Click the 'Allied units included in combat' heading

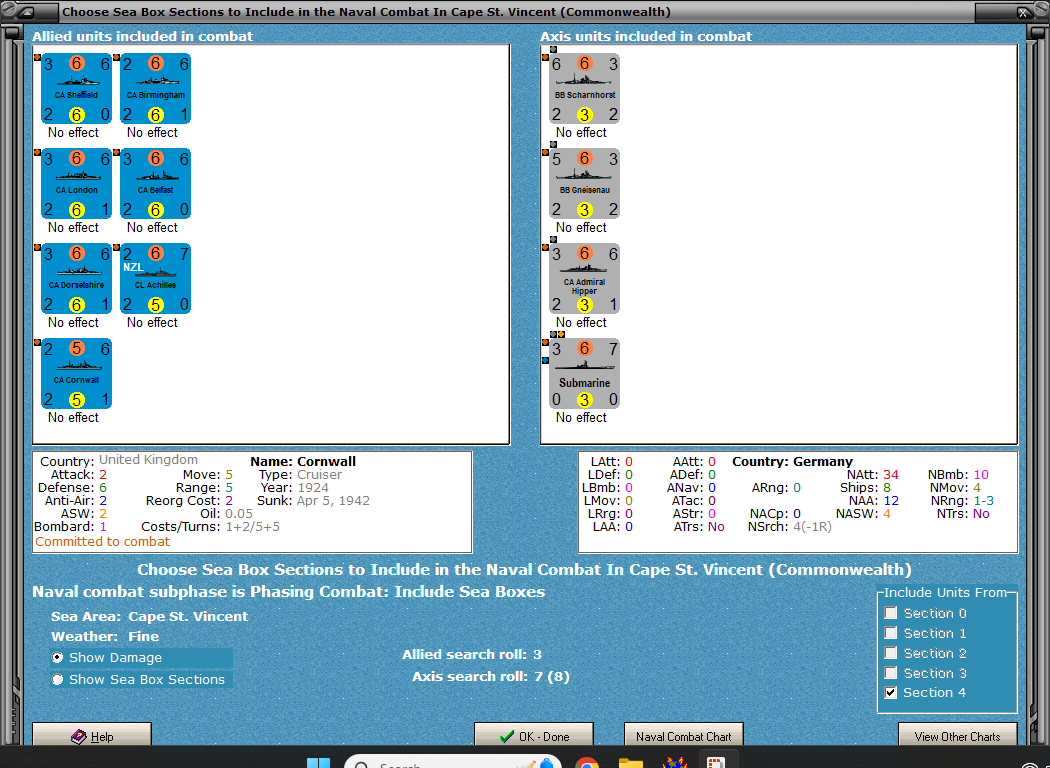[143, 37]
